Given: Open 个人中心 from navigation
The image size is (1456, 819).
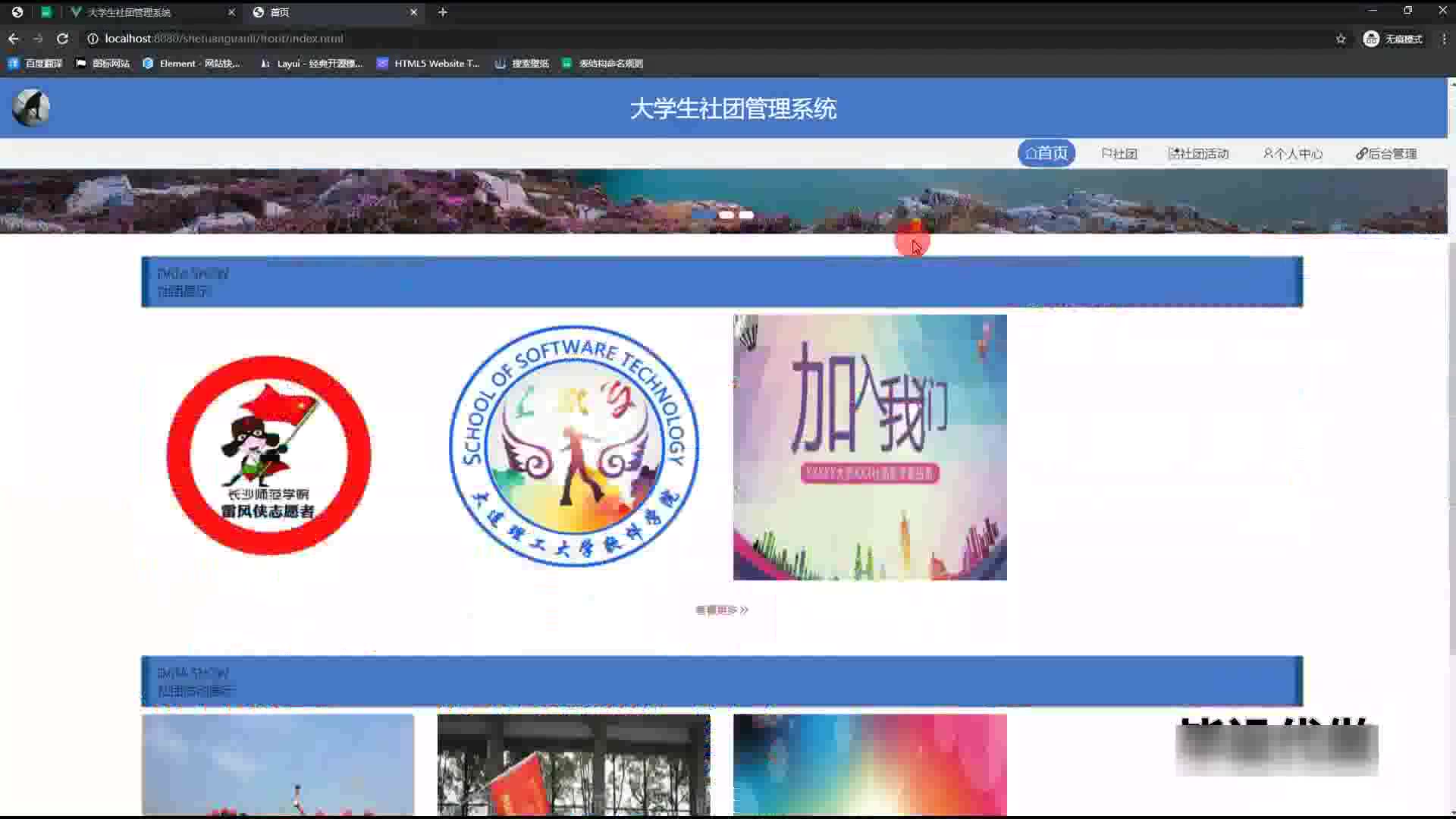Looking at the screenshot, I should click(x=1292, y=154).
